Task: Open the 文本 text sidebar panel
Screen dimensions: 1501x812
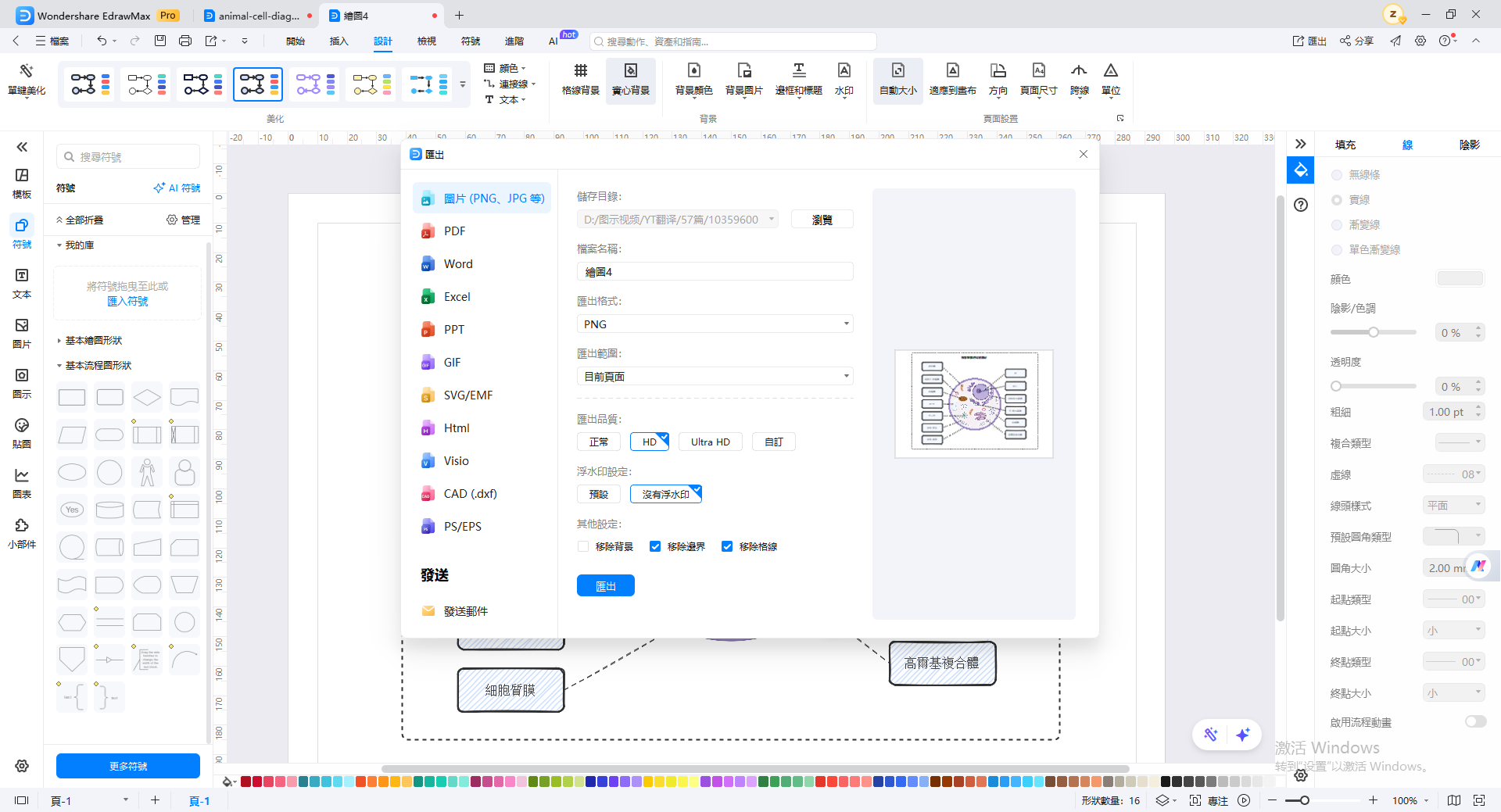Action: coord(22,284)
